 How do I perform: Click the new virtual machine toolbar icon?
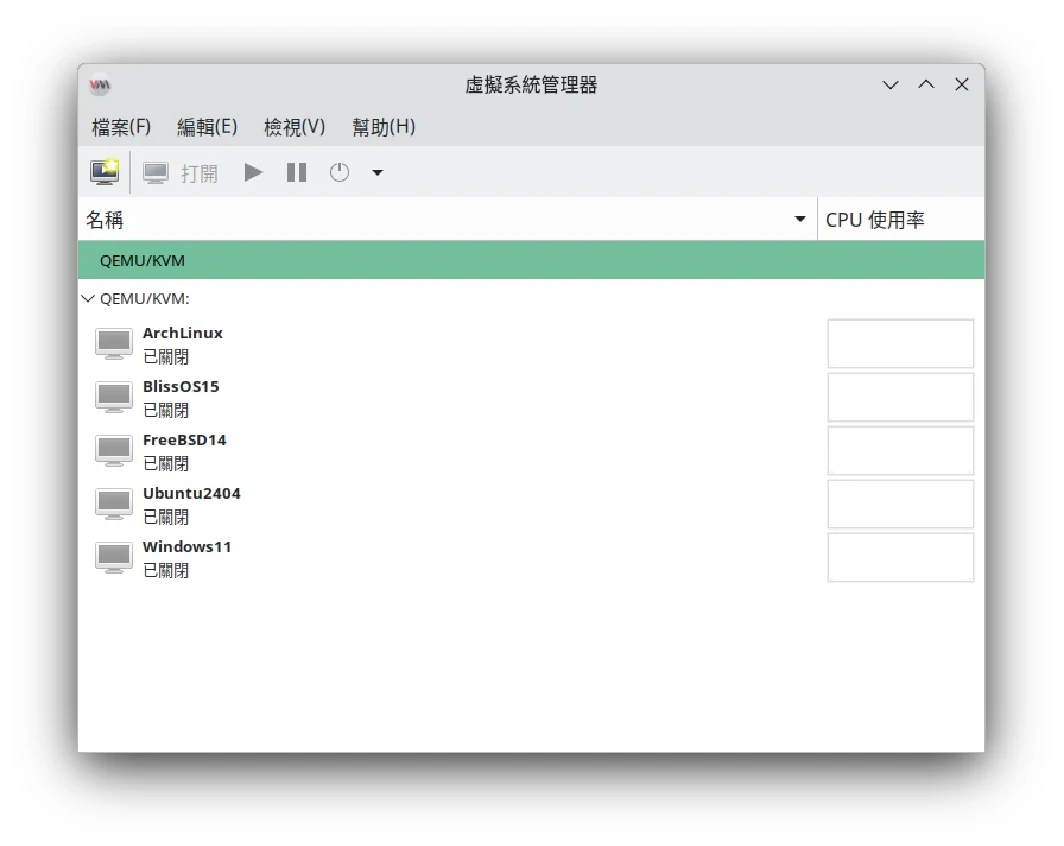[104, 173]
